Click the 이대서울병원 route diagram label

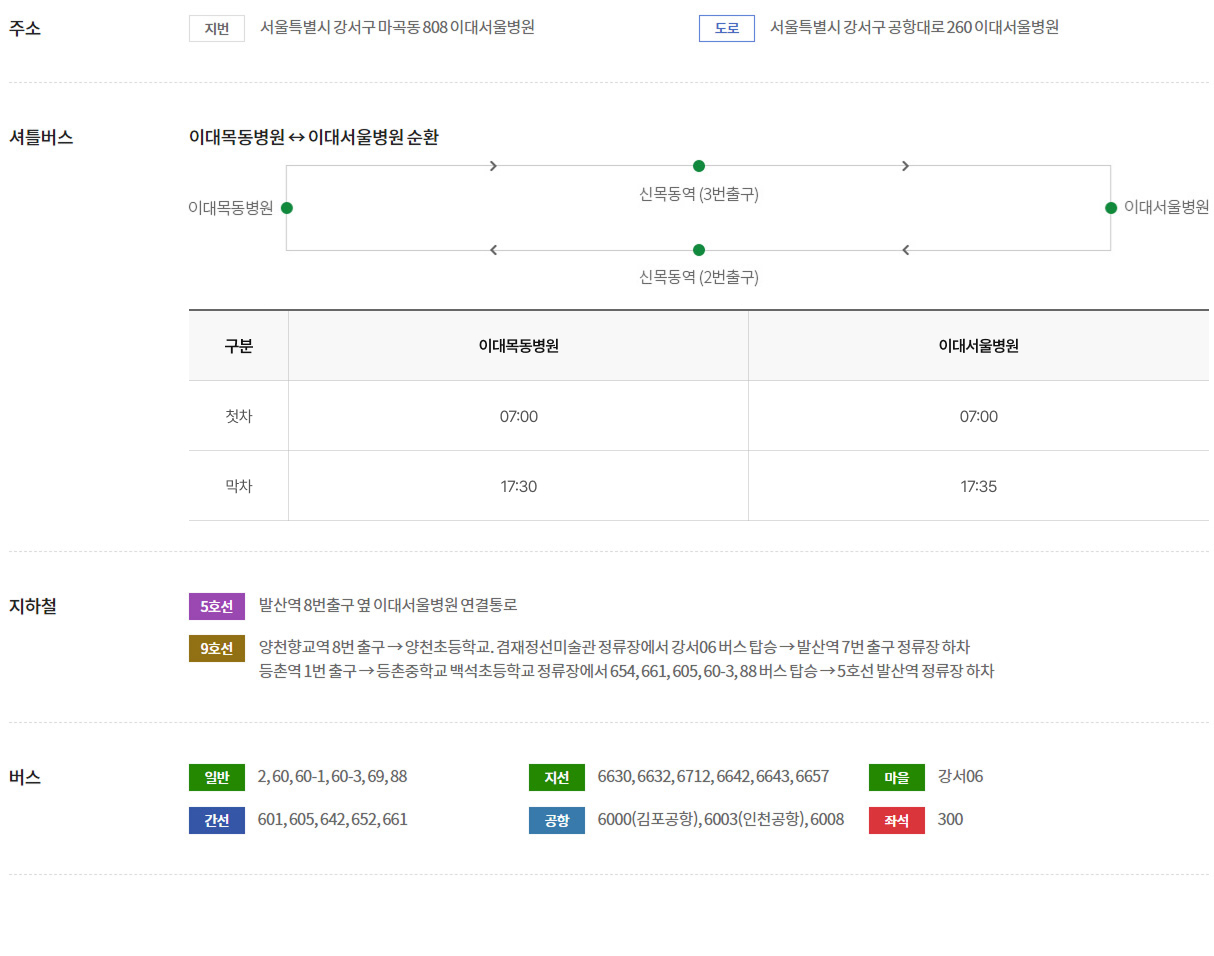pos(1167,207)
